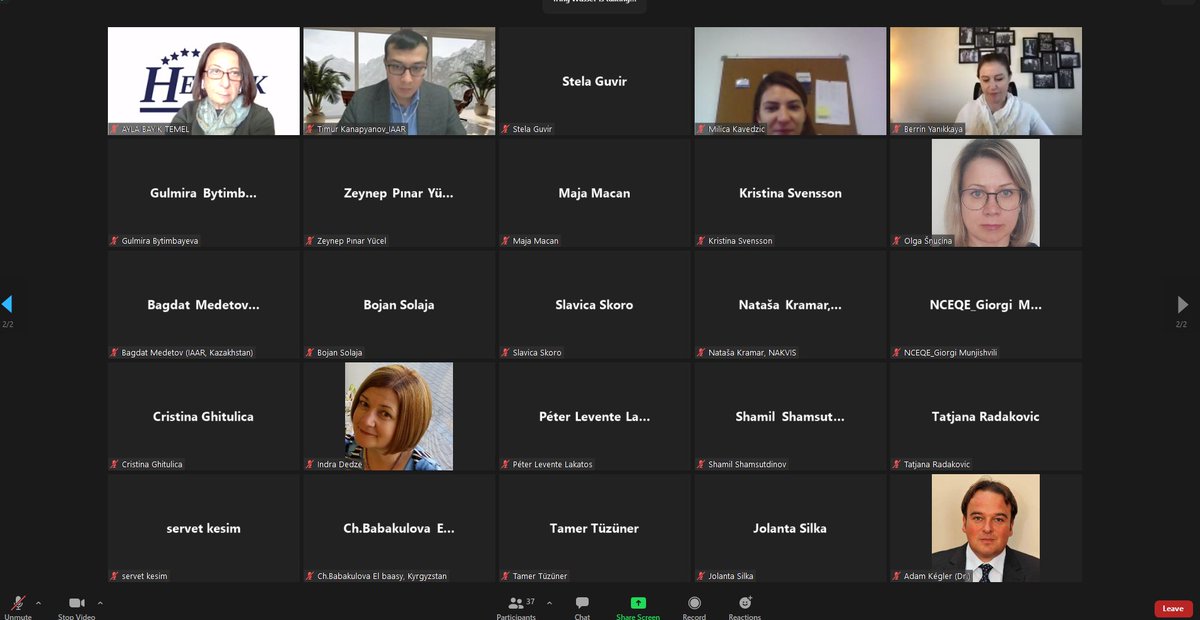Click Slavica Skoro participant tile
Image resolution: width=1200 pixels, height=620 pixels.
595,304
